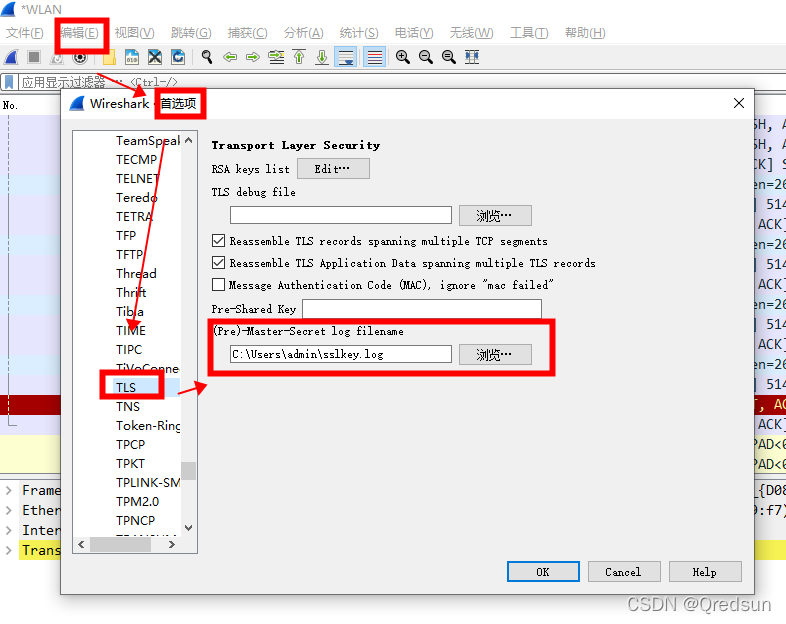Select TNS in protocol list

coord(128,406)
